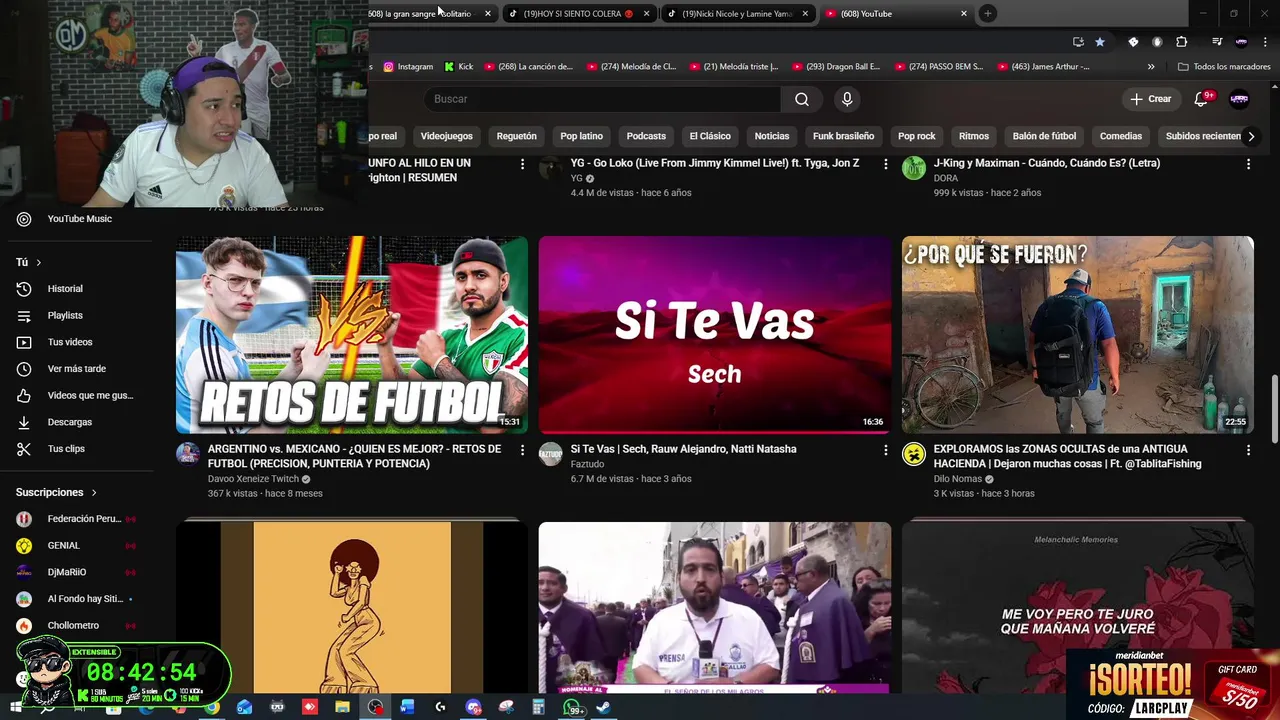Click the YouTube search input field
Image resolution: width=1280 pixels, height=720 pixels.
pos(603,99)
